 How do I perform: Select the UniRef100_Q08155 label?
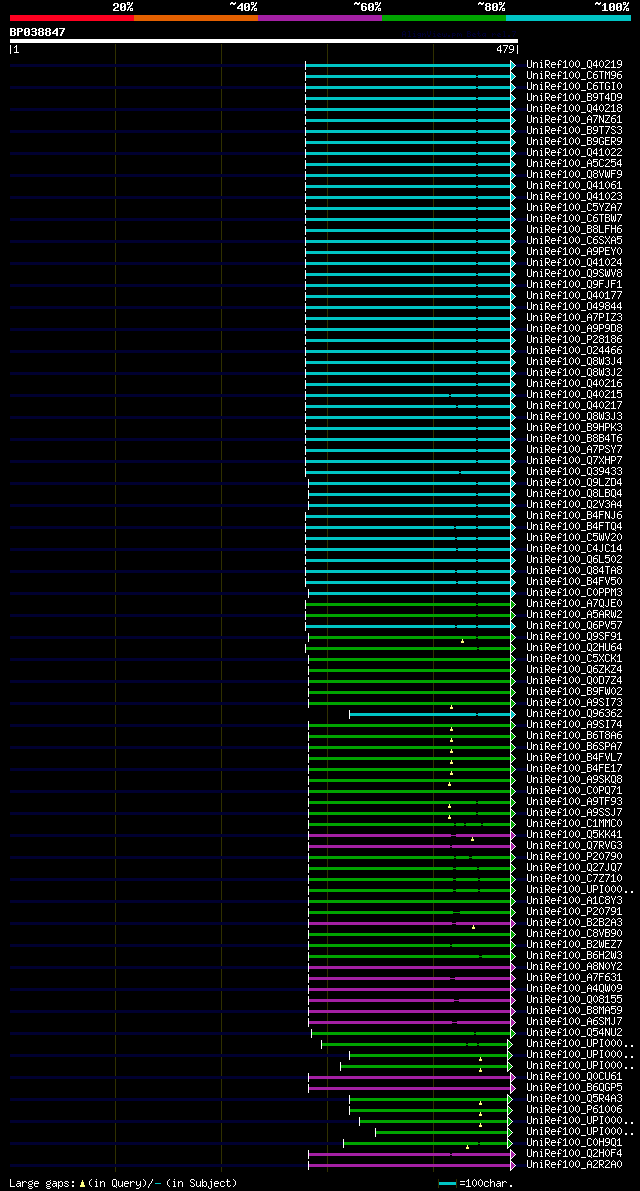[x=574, y=1000]
